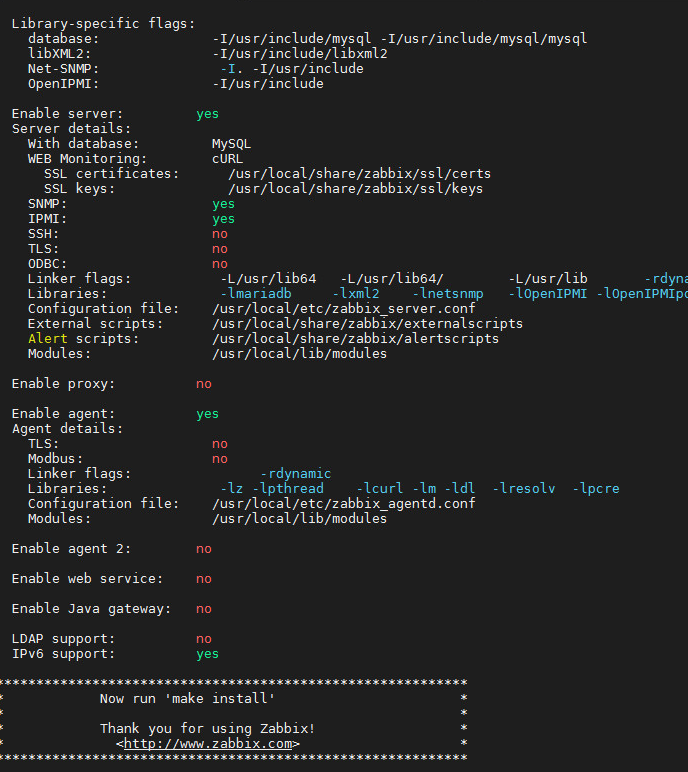Viewport: 688px width, 772px height.
Task: Click the 'Enable agent:' yes value
Action: (207, 414)
